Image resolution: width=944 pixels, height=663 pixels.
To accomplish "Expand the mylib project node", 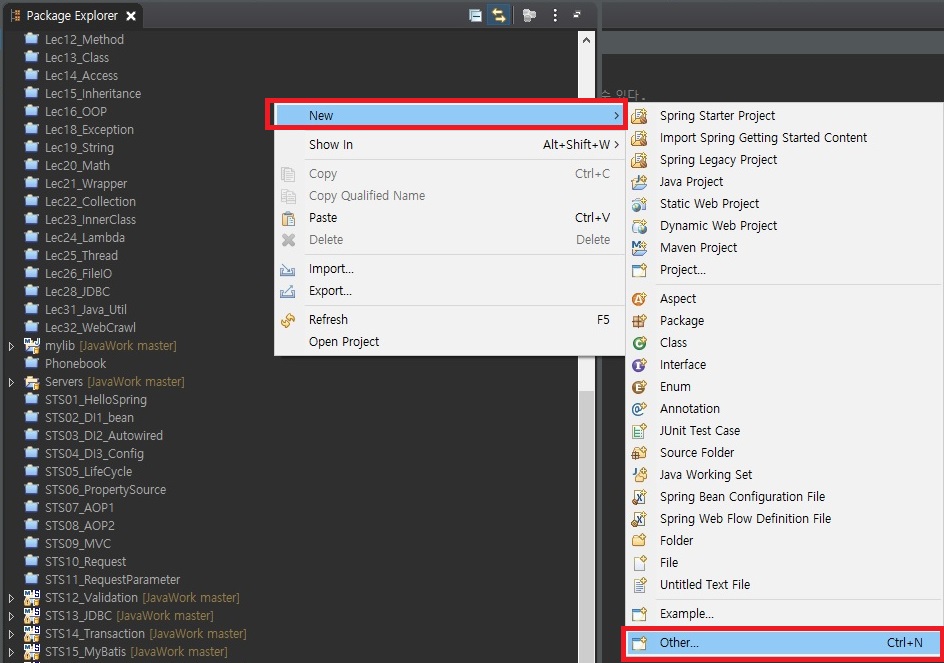I will tap(11, 346).
